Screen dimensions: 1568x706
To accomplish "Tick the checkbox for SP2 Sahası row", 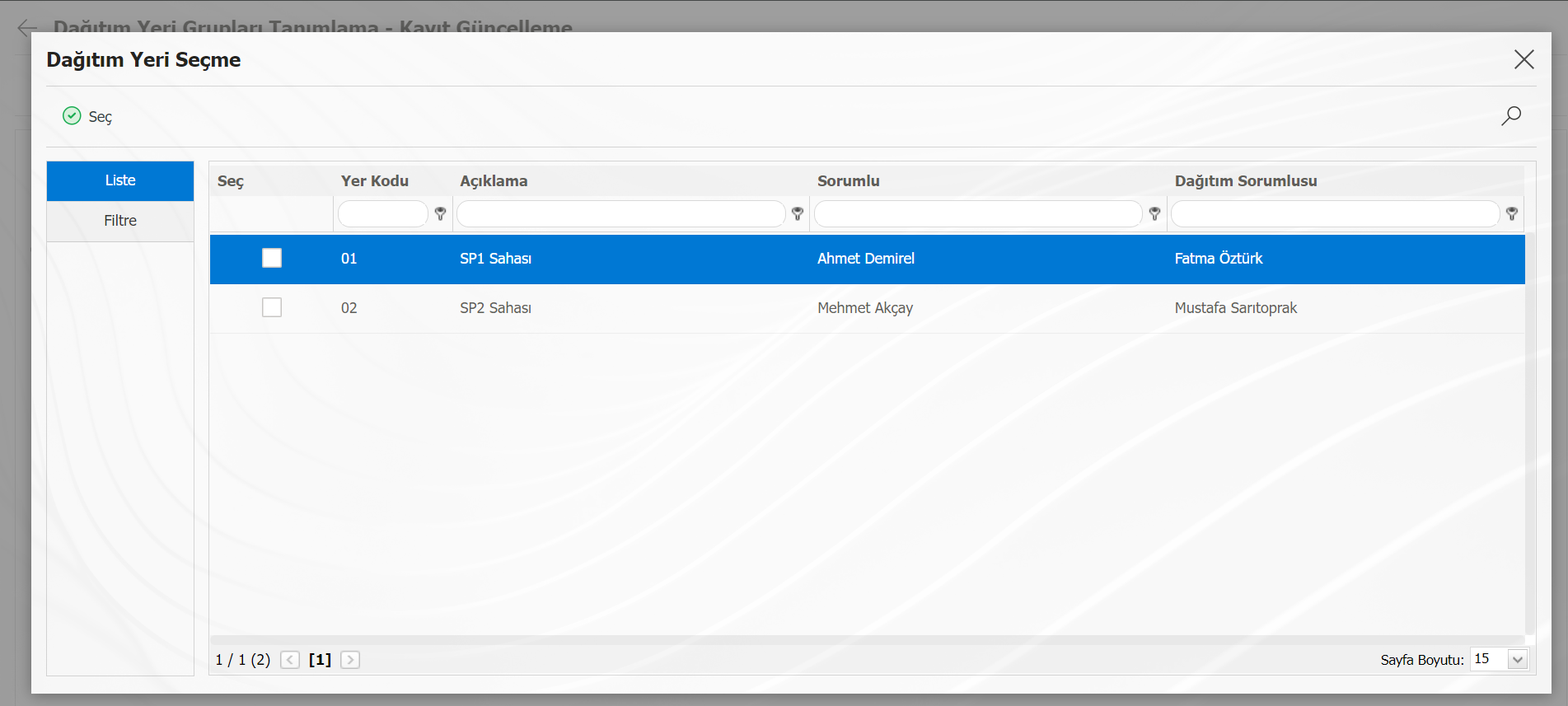I will (x=272, y=307).
